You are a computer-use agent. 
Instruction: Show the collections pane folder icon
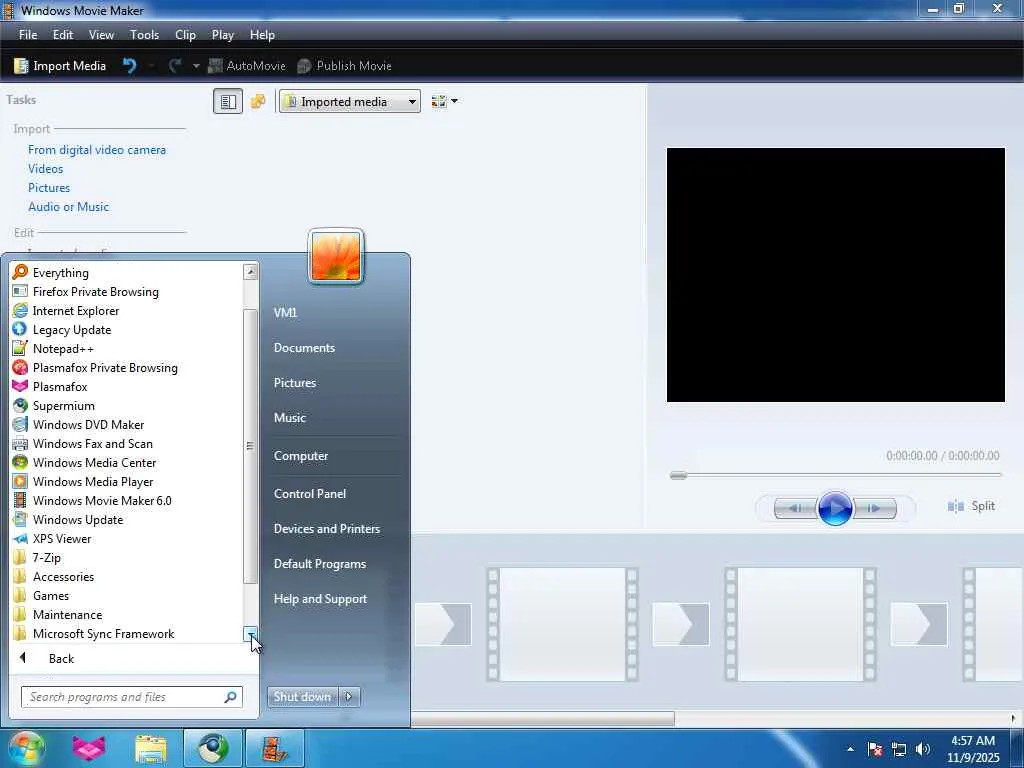258,101
